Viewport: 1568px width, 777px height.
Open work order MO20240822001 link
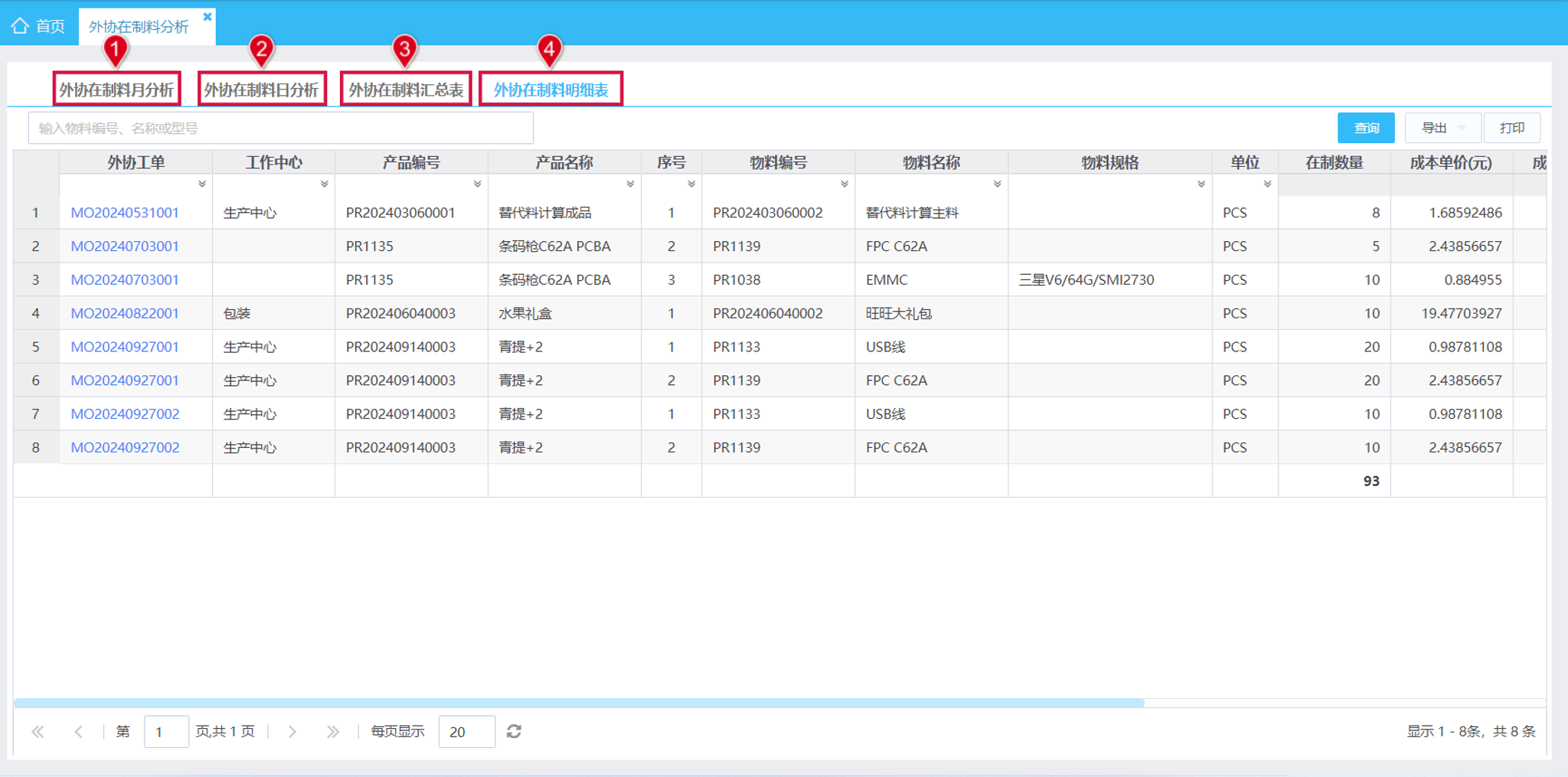(x=125, y=313)
